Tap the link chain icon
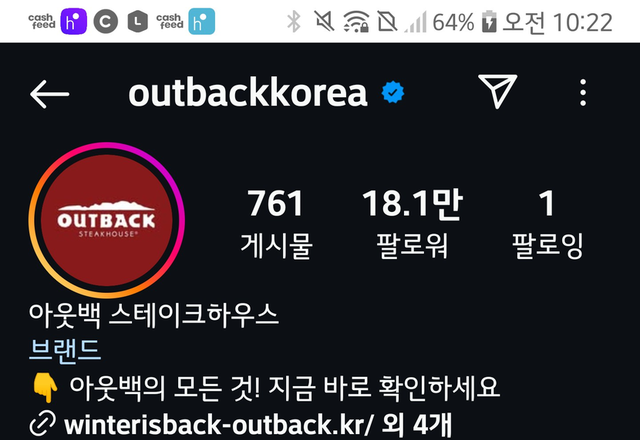The image size is (640, 440). point(43,424)
